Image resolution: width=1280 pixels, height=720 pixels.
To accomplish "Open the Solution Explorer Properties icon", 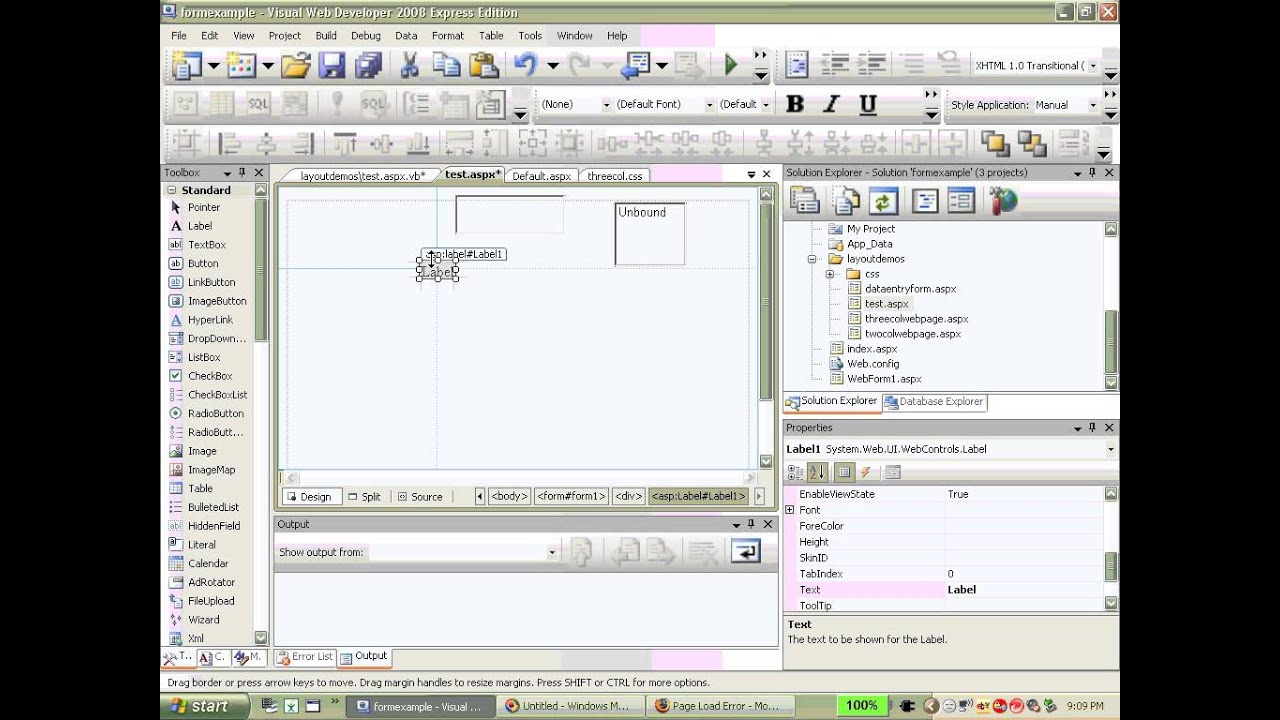I will pos(805,201).
